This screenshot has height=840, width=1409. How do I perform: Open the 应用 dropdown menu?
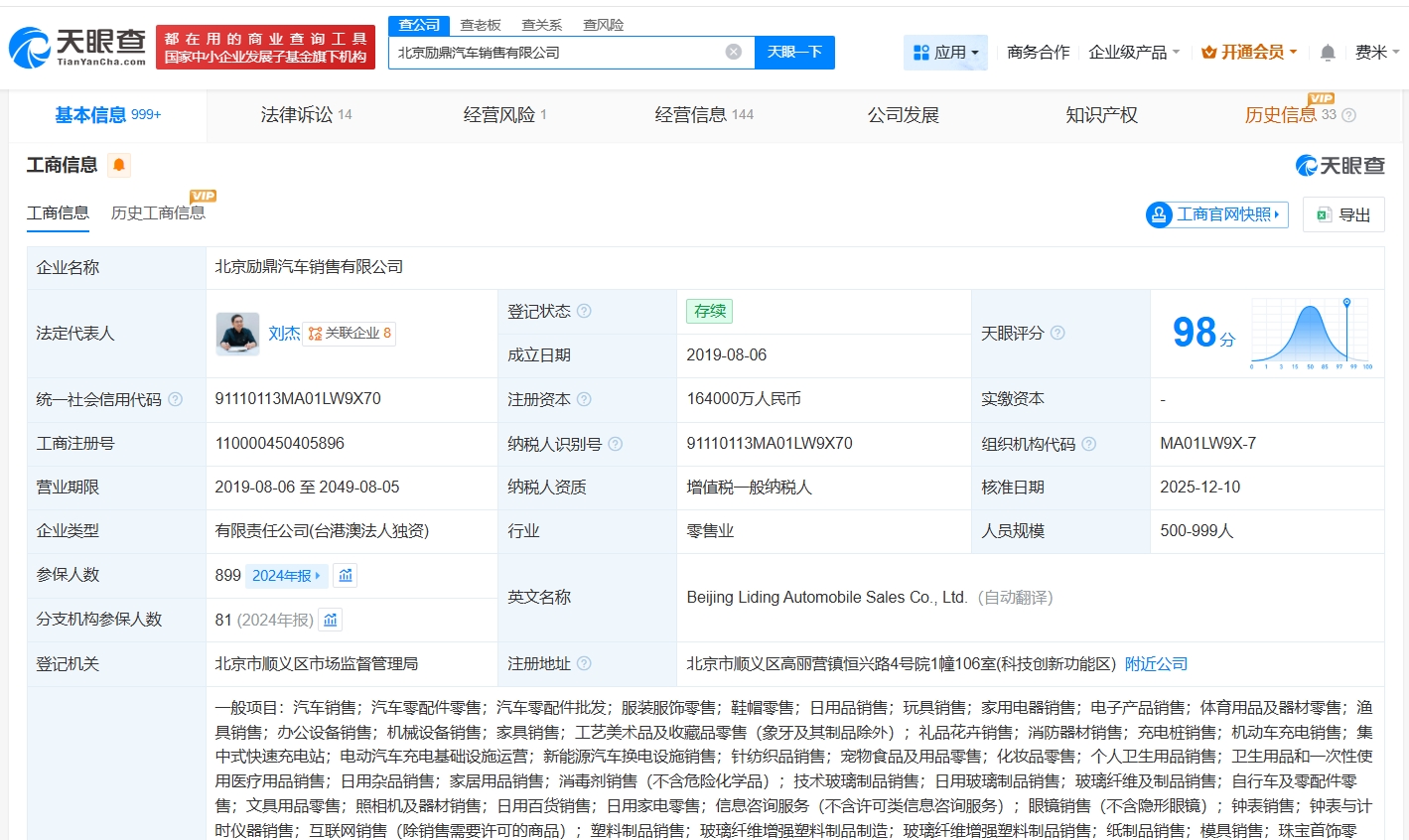click(x=946, y=52)
